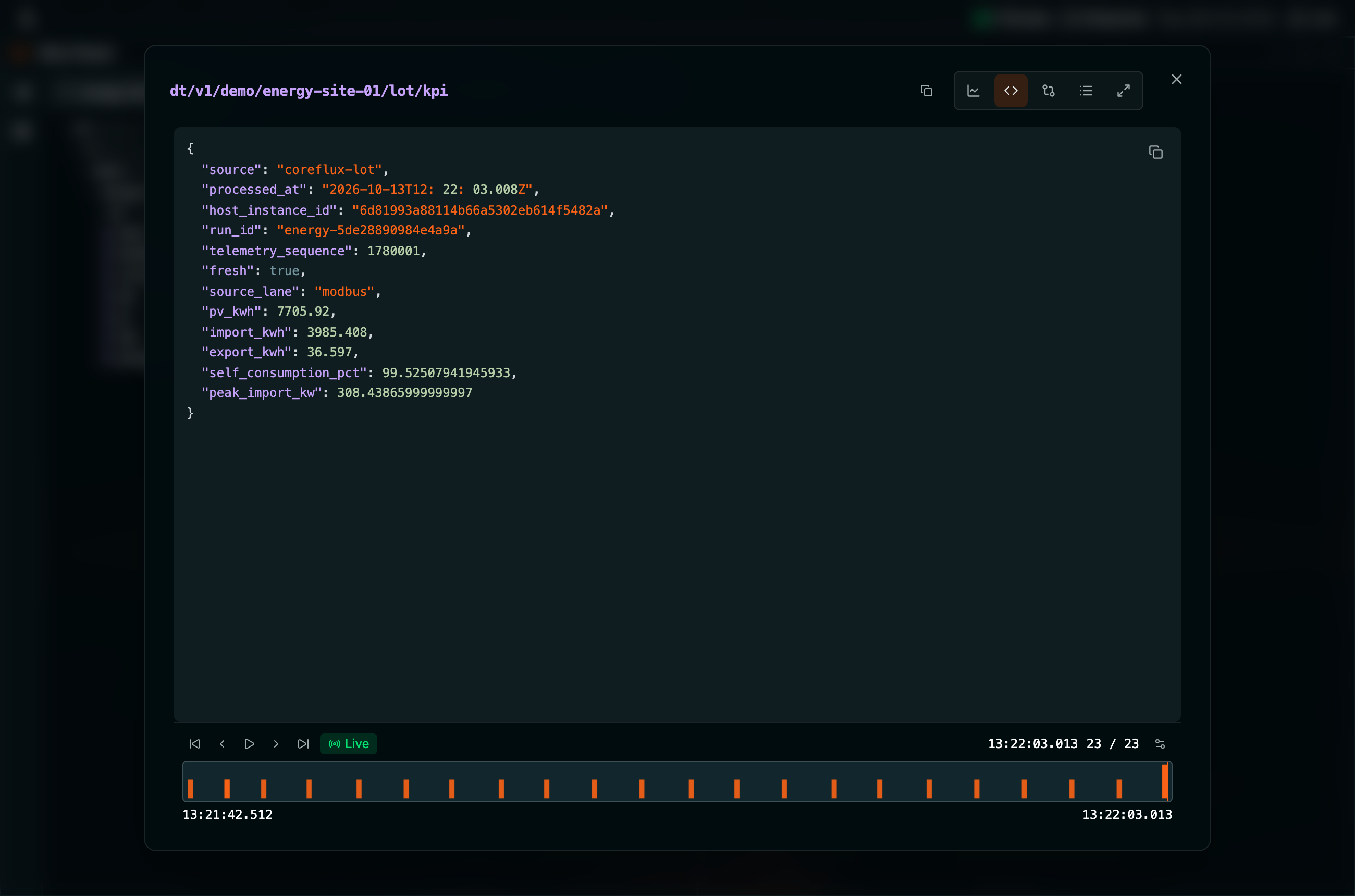This screenshot has width=1355, height=896.
Task: Play message history
Action: (x=249, y=743)
